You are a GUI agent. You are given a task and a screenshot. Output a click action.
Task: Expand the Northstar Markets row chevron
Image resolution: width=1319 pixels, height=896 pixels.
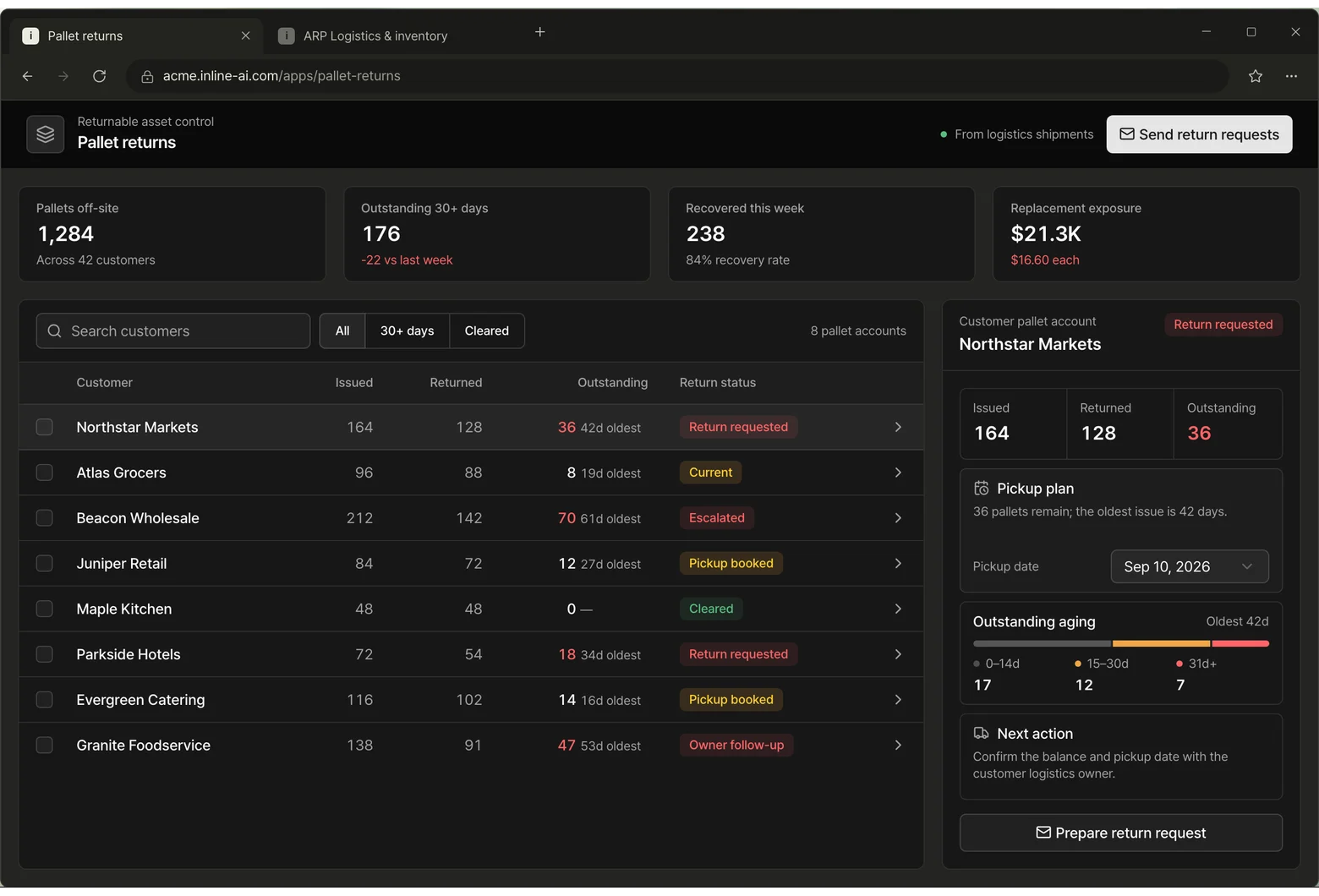click(898, 427)
